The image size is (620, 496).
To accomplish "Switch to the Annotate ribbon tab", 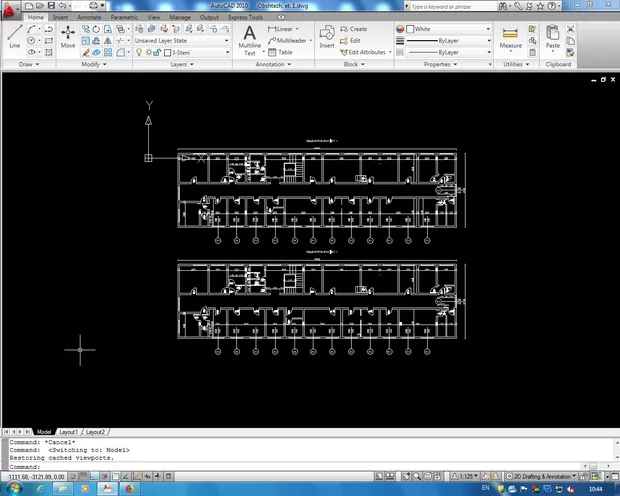I will pos(89,17).
